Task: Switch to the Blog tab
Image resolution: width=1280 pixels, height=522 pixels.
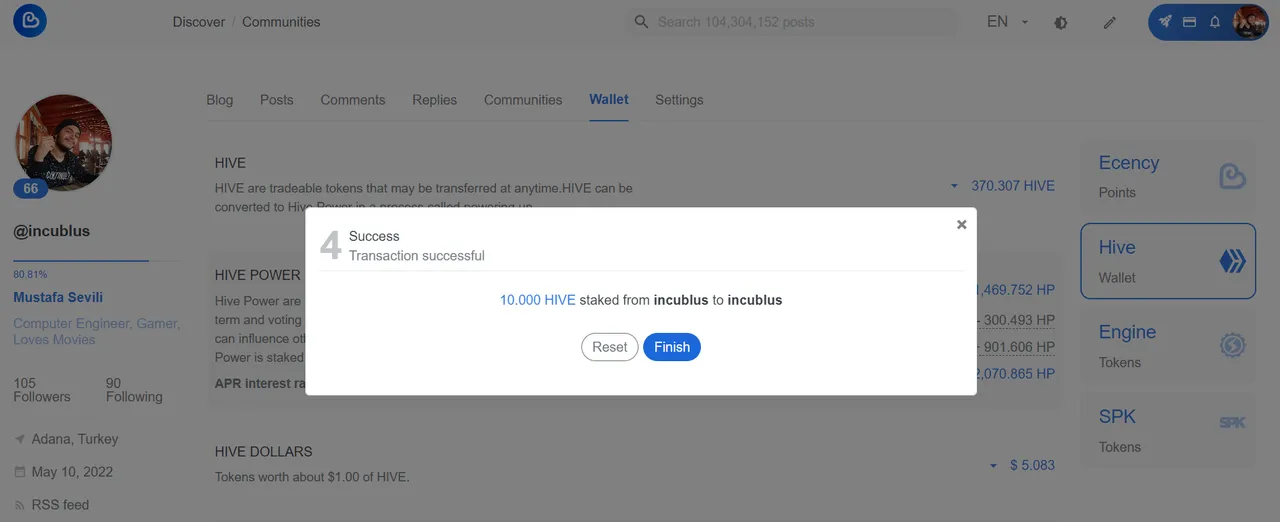Action: click(x=220, y=100)
